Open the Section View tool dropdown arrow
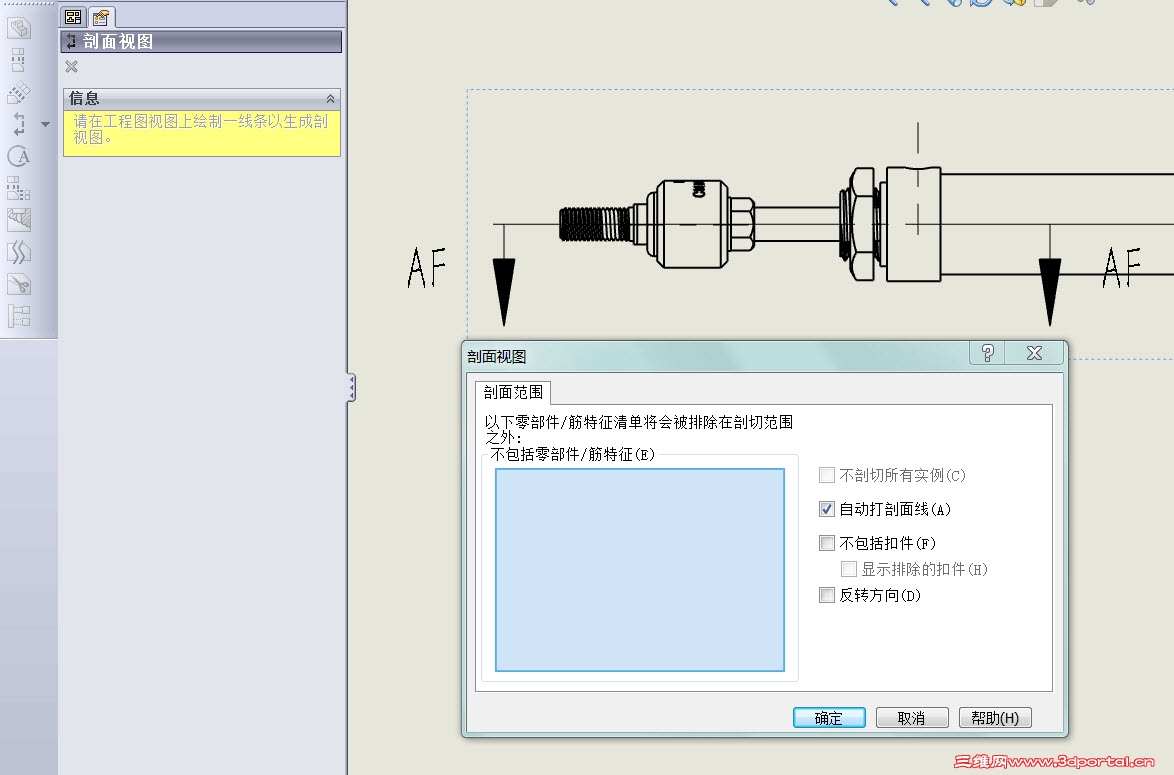 click(46, 124)
